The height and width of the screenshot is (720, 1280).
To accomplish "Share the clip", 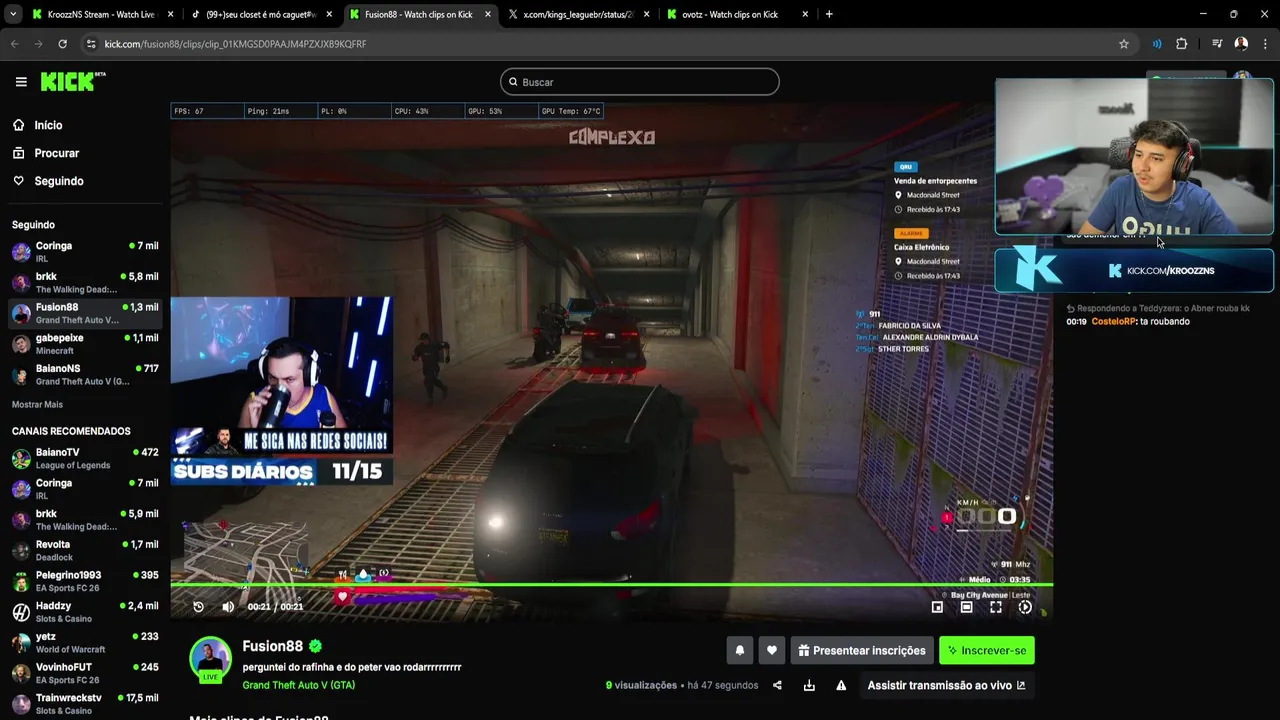I will click(779, 685).
